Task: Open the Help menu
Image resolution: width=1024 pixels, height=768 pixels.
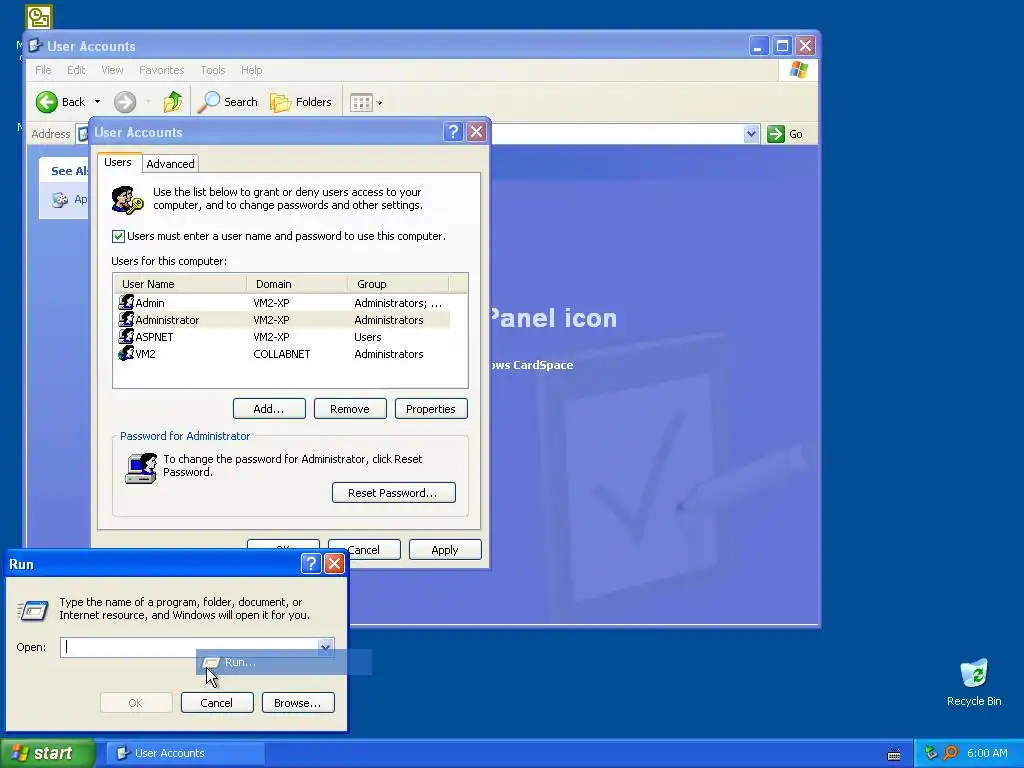Action: pyautogui.click(x=251, y=70)
